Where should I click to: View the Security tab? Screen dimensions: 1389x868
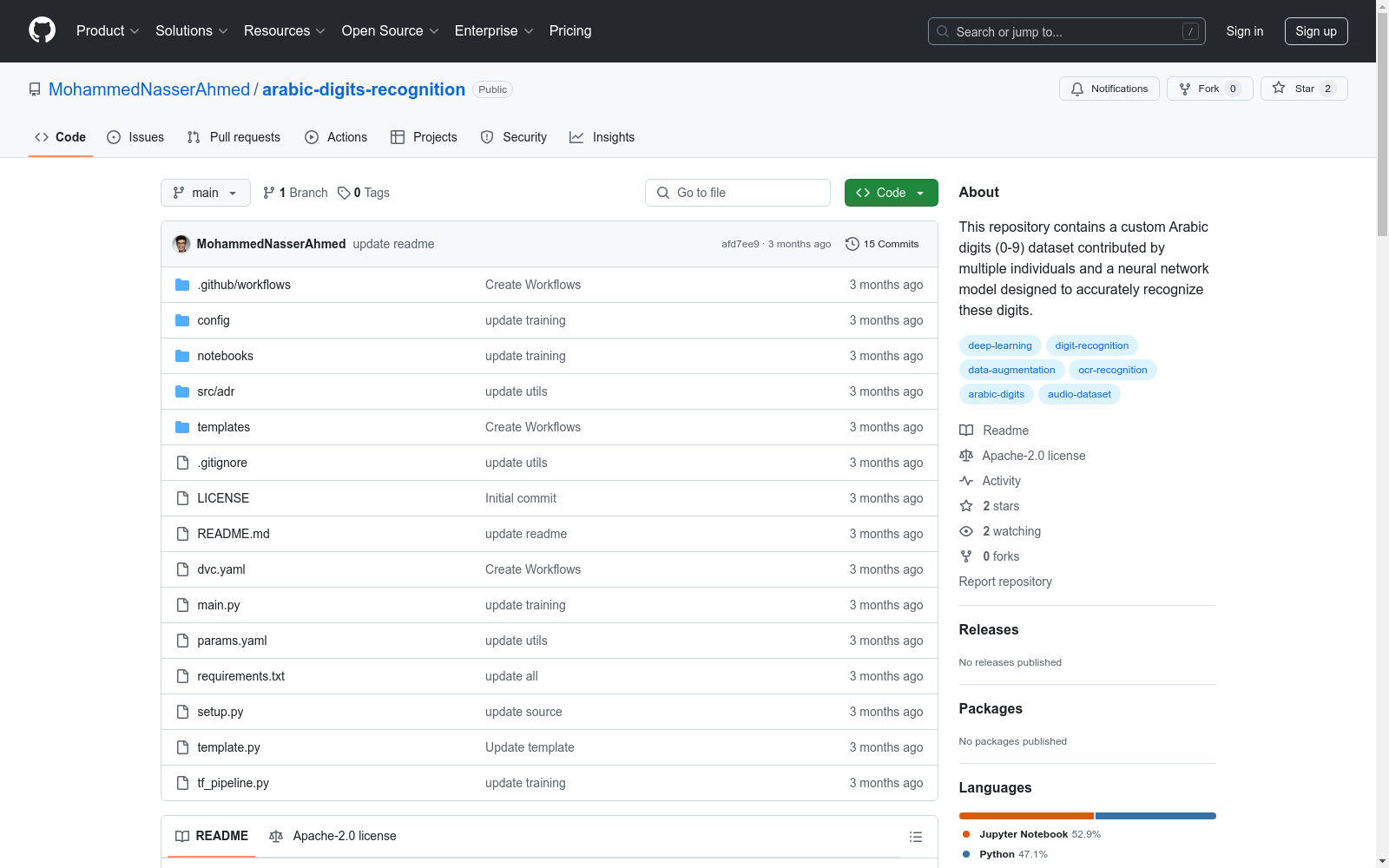(x=514, y=137)
